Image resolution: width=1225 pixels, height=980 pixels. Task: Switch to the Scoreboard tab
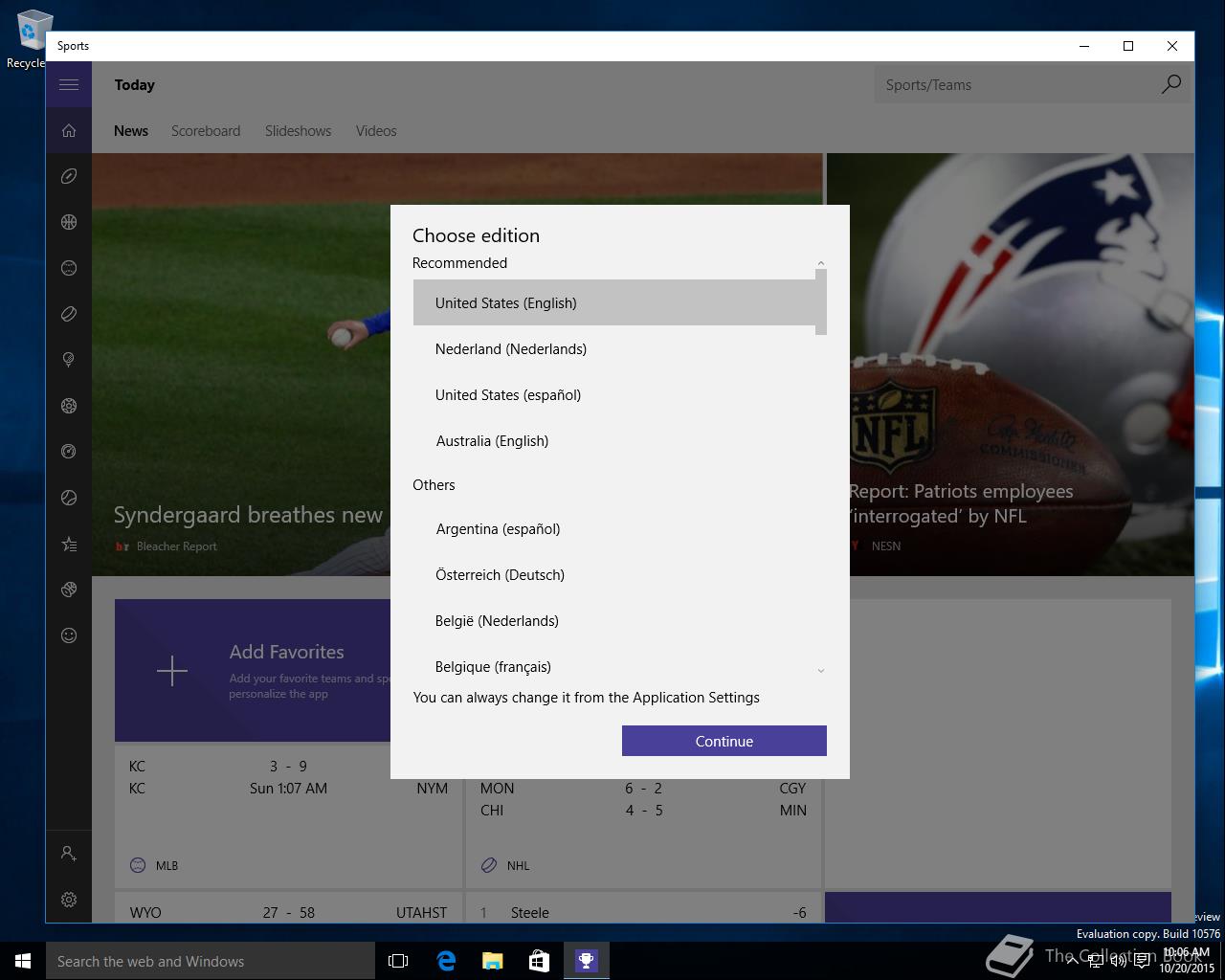[x=206, y=131]
